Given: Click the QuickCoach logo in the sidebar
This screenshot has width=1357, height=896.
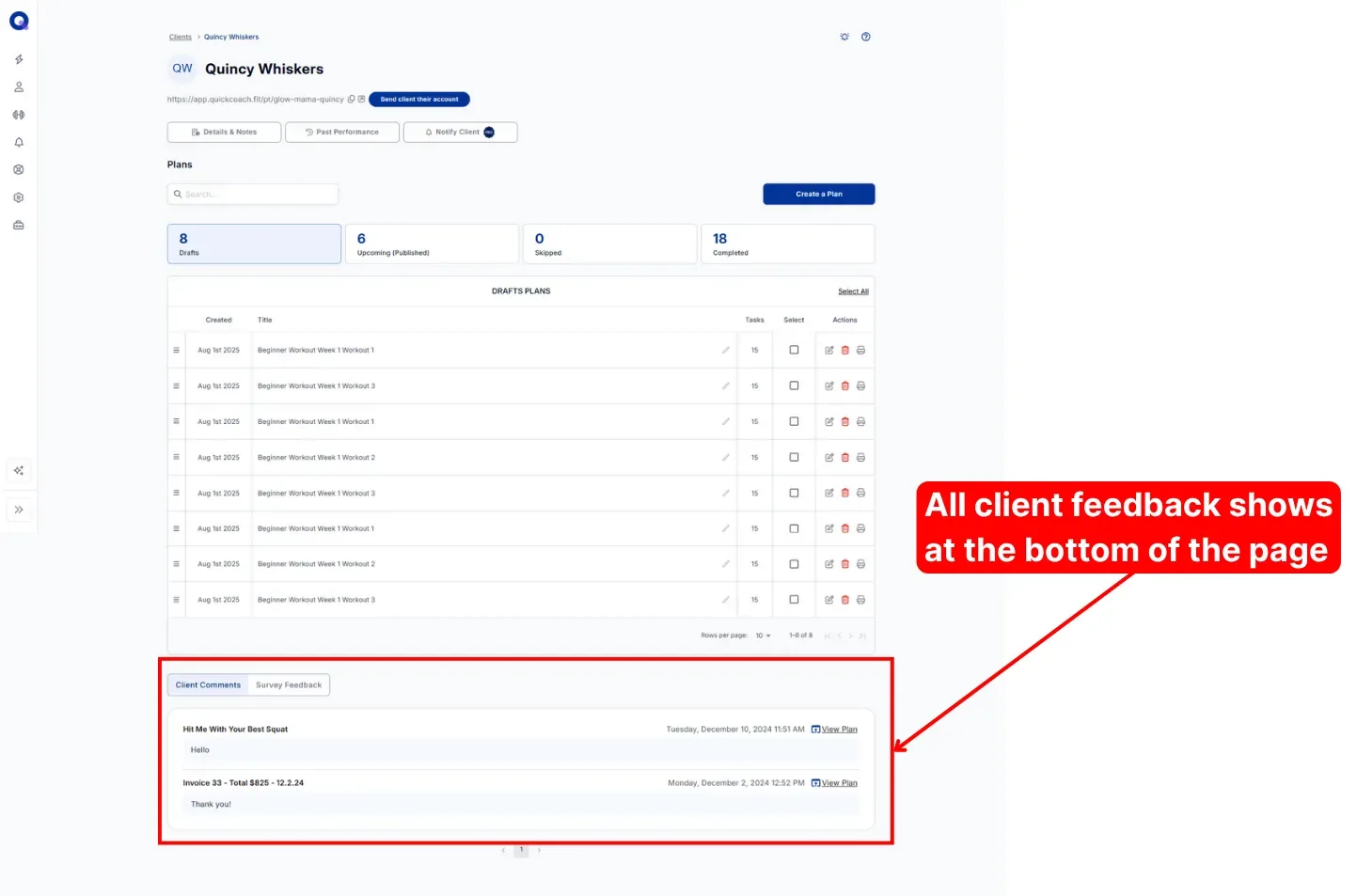Looking at the screenshot, I should tap(19, 21).
